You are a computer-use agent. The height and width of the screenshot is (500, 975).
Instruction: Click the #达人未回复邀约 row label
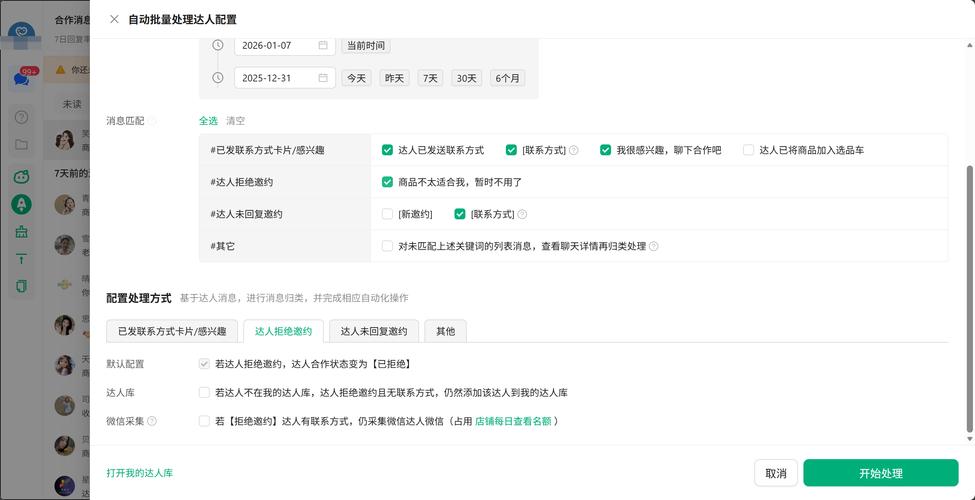[x=246, y=214]
